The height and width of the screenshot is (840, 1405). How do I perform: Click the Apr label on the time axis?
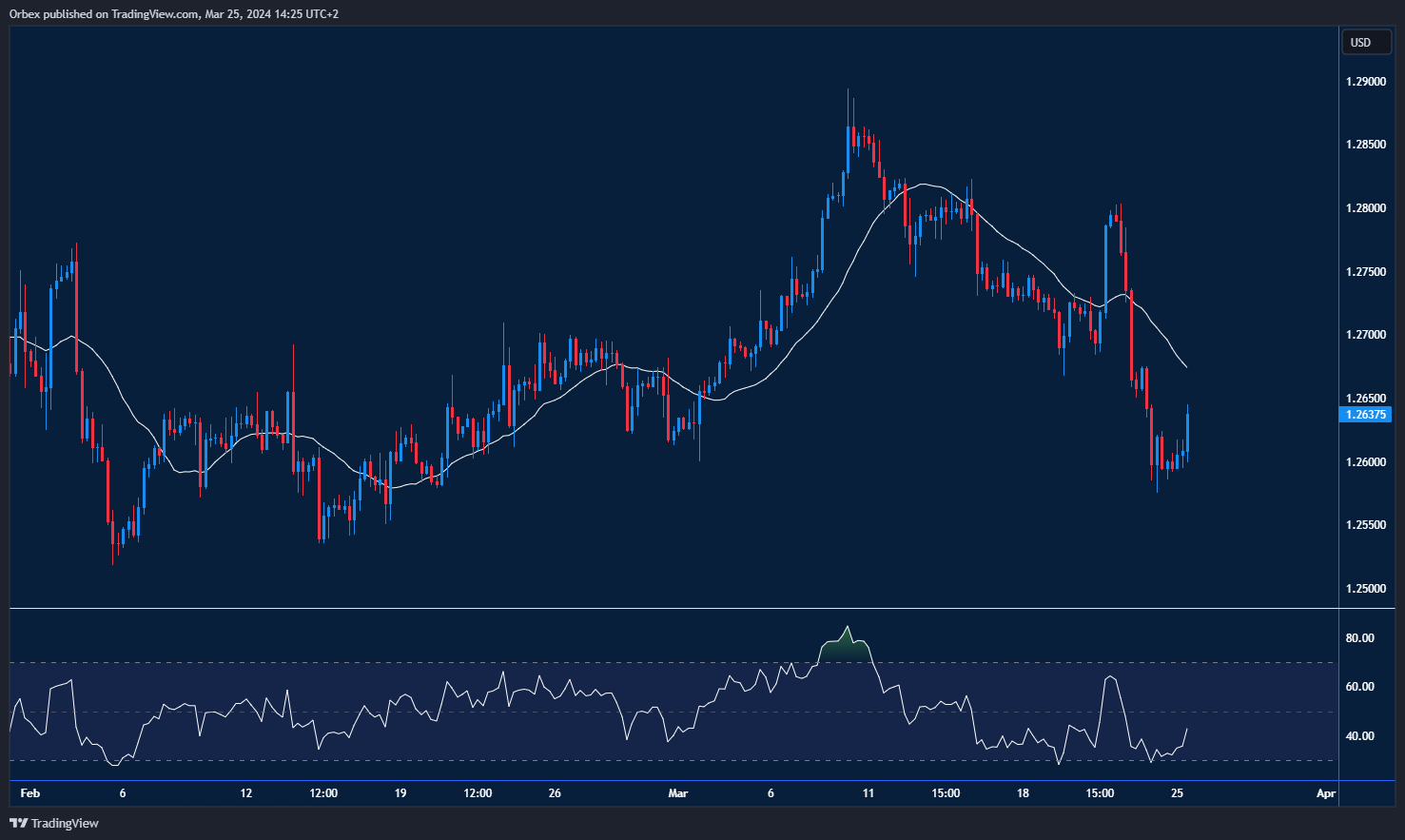(1323, 791)
